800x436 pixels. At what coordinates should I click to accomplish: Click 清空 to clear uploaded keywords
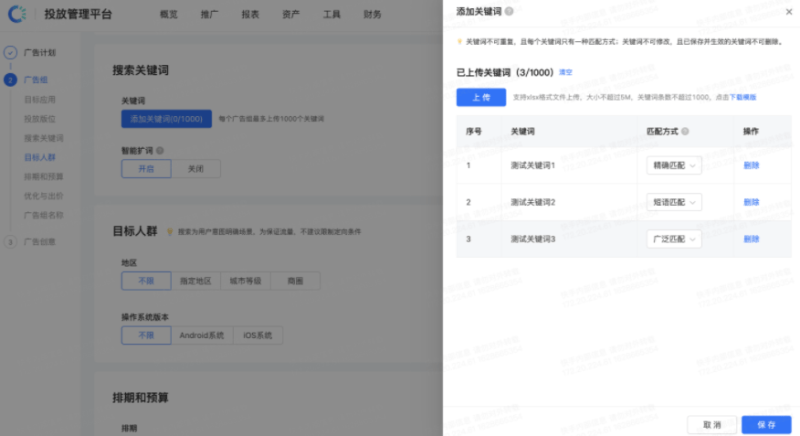coord(565,72)
